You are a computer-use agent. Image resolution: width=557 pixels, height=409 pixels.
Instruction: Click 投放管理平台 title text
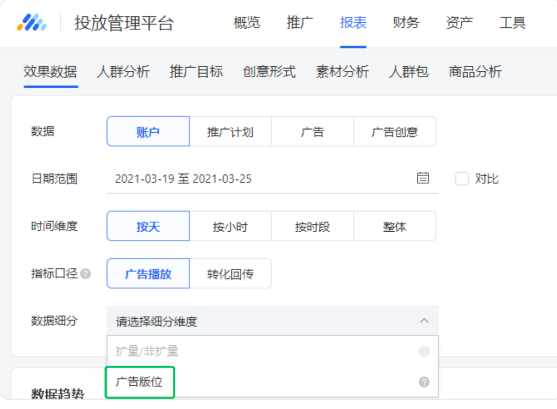click(x=124, y=23)
